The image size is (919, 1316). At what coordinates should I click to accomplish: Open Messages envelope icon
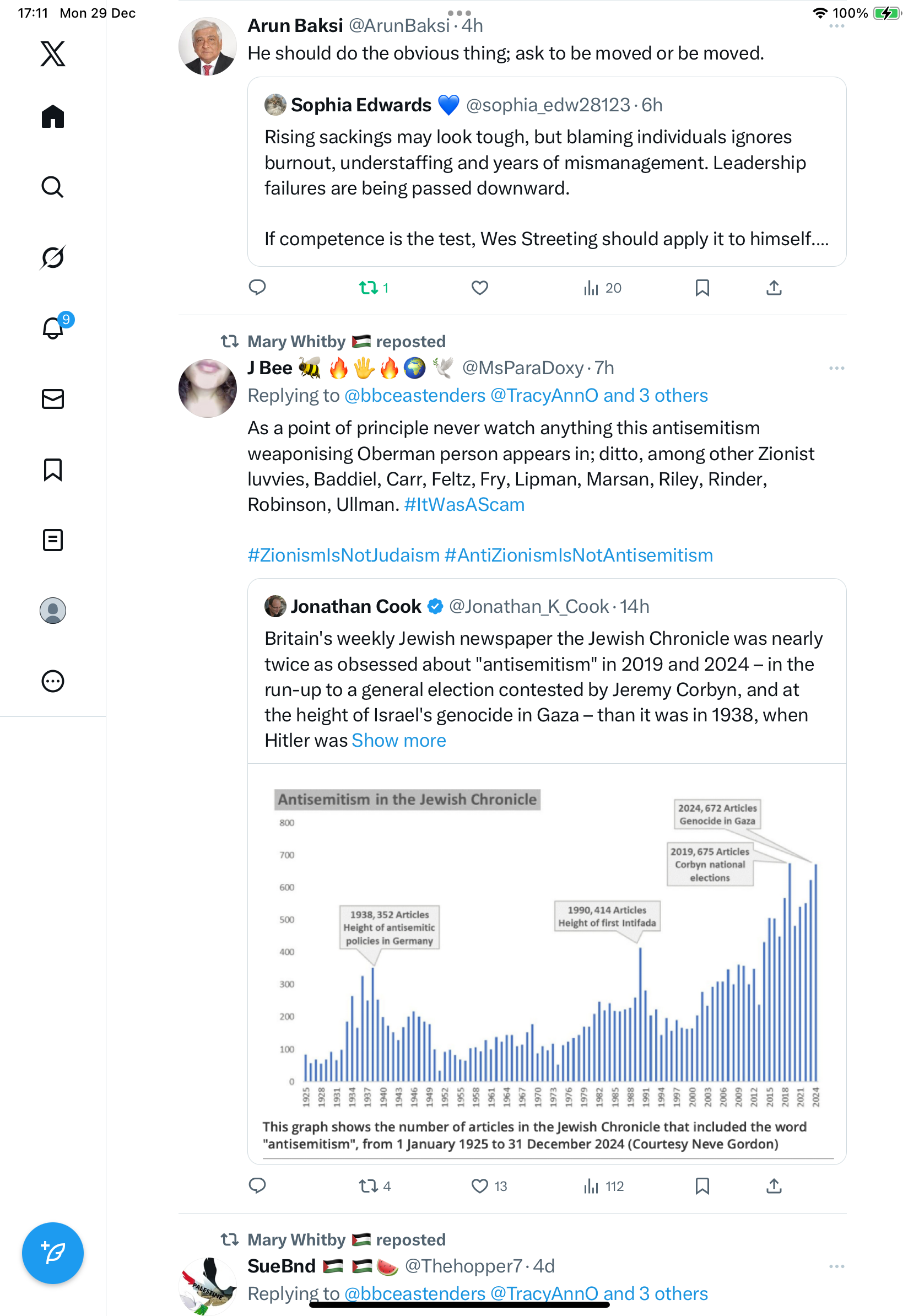point(53,398)
